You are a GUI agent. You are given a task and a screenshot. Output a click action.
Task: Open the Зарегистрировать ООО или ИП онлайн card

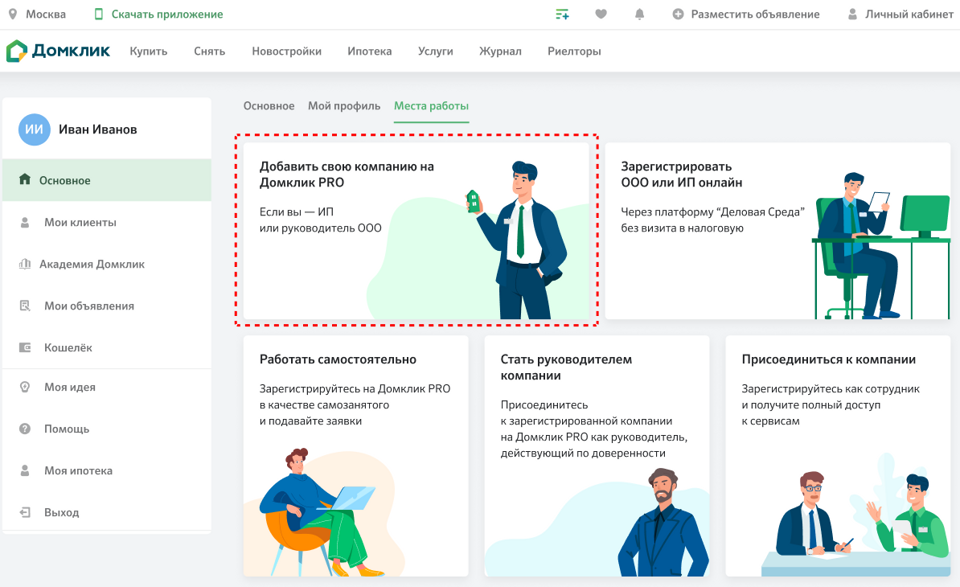coord(778,231)
